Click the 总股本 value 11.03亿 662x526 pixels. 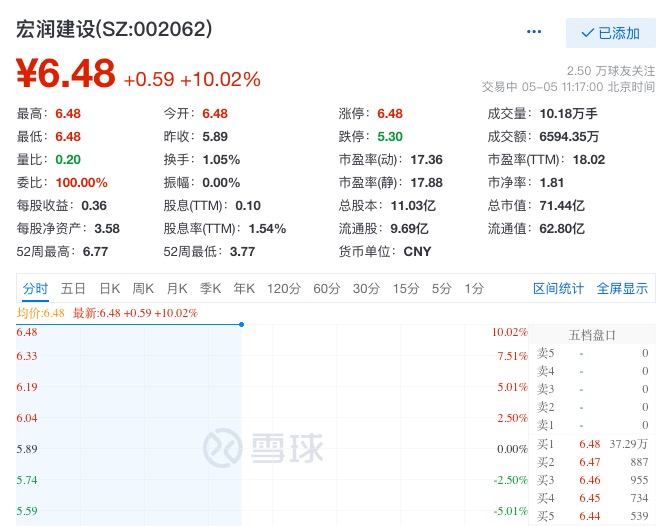[413, 206]
